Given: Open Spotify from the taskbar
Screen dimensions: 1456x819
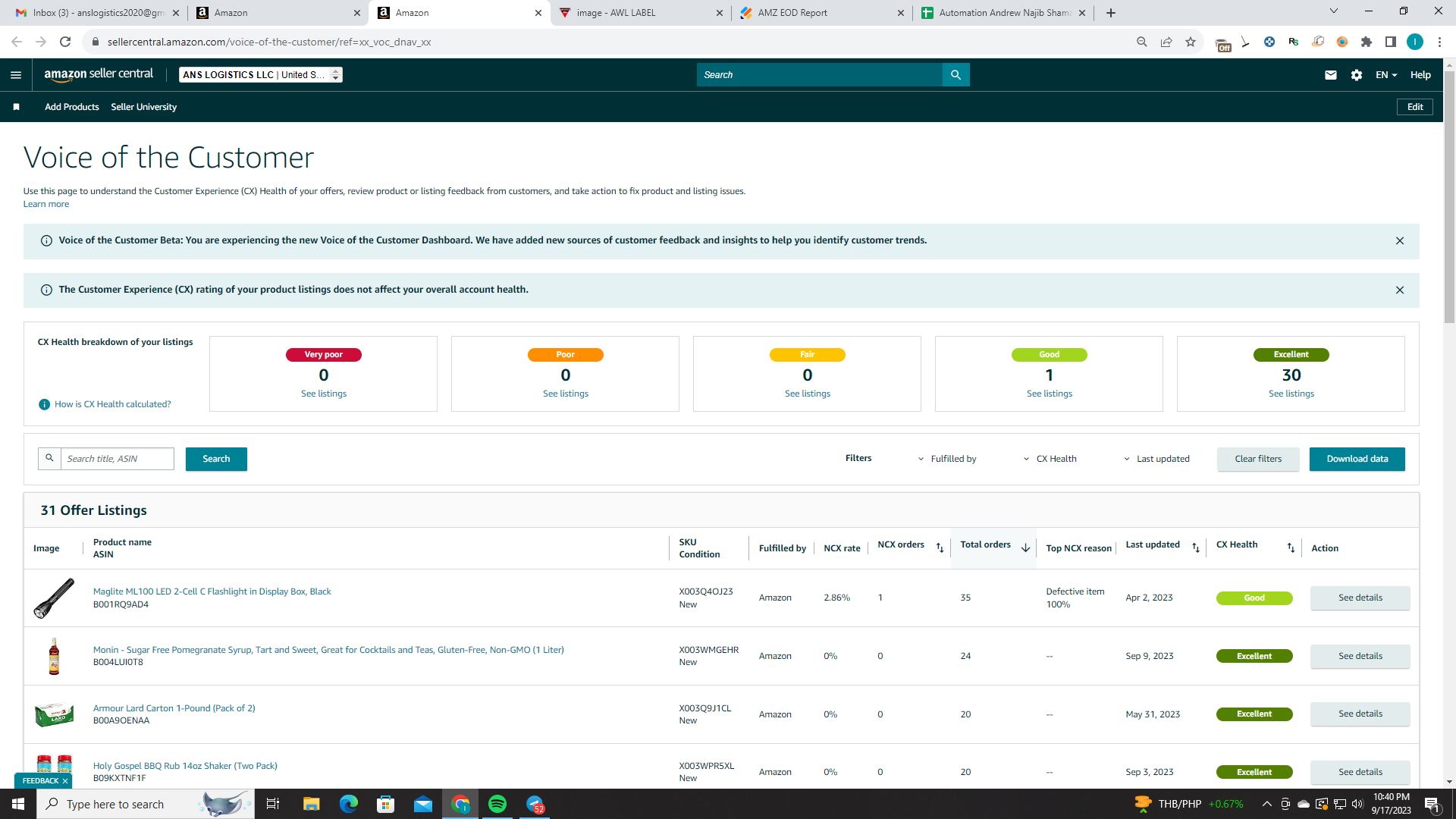Looking at the screenshot, I should [497, 804].
